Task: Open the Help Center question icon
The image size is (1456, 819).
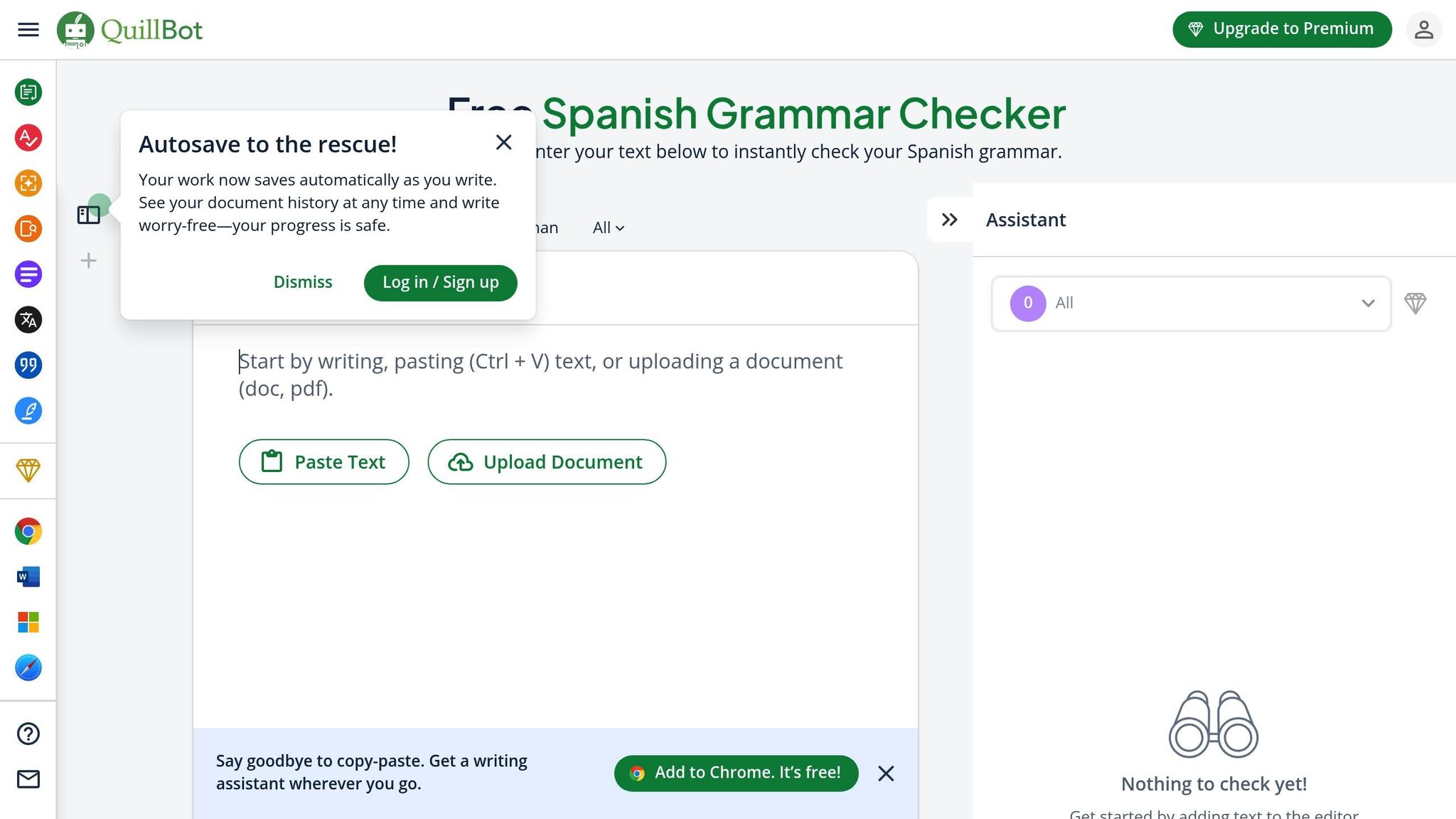Action: [28, 734]
